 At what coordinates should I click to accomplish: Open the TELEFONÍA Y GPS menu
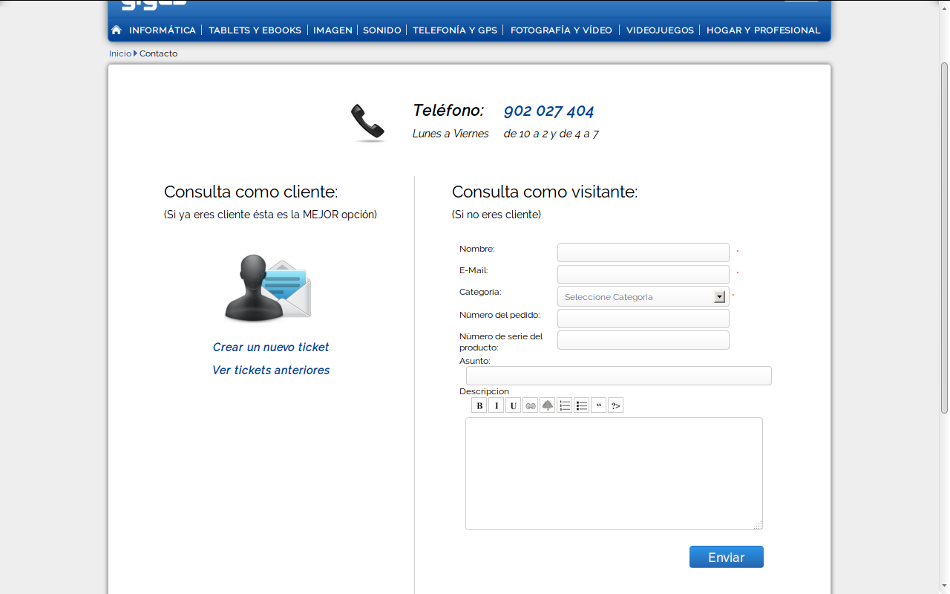click(x=454, y=30)
